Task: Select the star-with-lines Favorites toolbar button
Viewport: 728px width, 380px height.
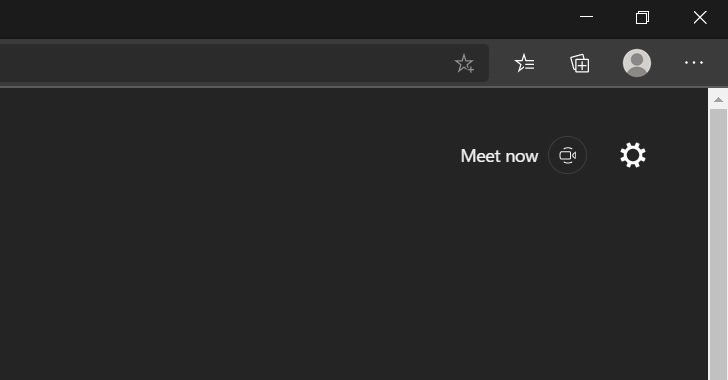Action: pos(524,63)
